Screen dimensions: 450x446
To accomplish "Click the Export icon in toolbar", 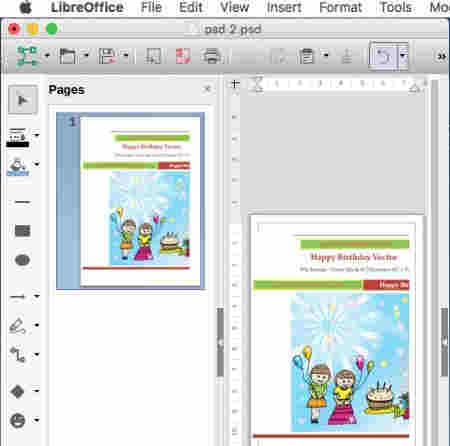I will click(153, 56).
